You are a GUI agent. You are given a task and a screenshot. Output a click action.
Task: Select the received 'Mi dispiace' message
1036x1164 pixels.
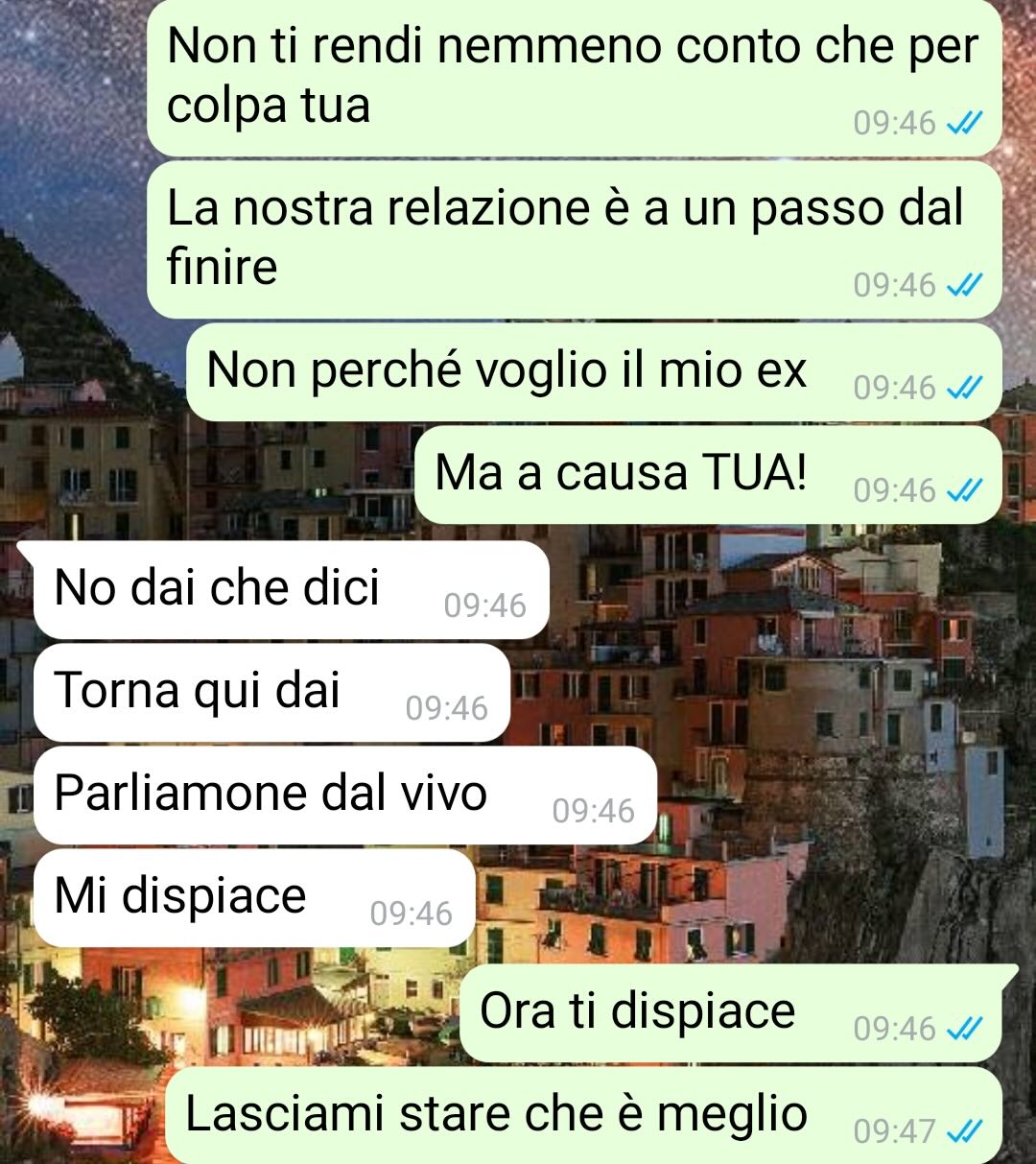pos(254,897)
